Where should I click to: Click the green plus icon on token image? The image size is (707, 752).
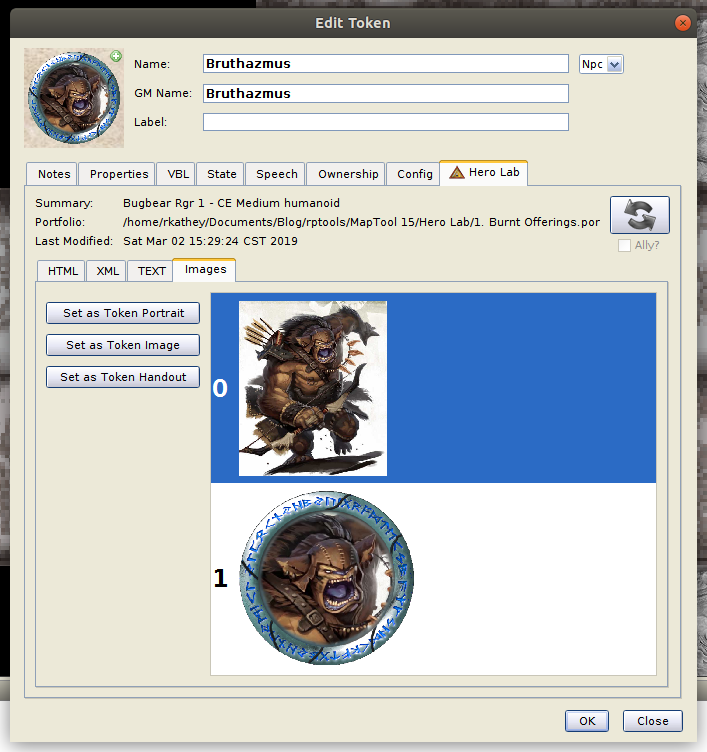pyautogui.click(x=116, y=57)
